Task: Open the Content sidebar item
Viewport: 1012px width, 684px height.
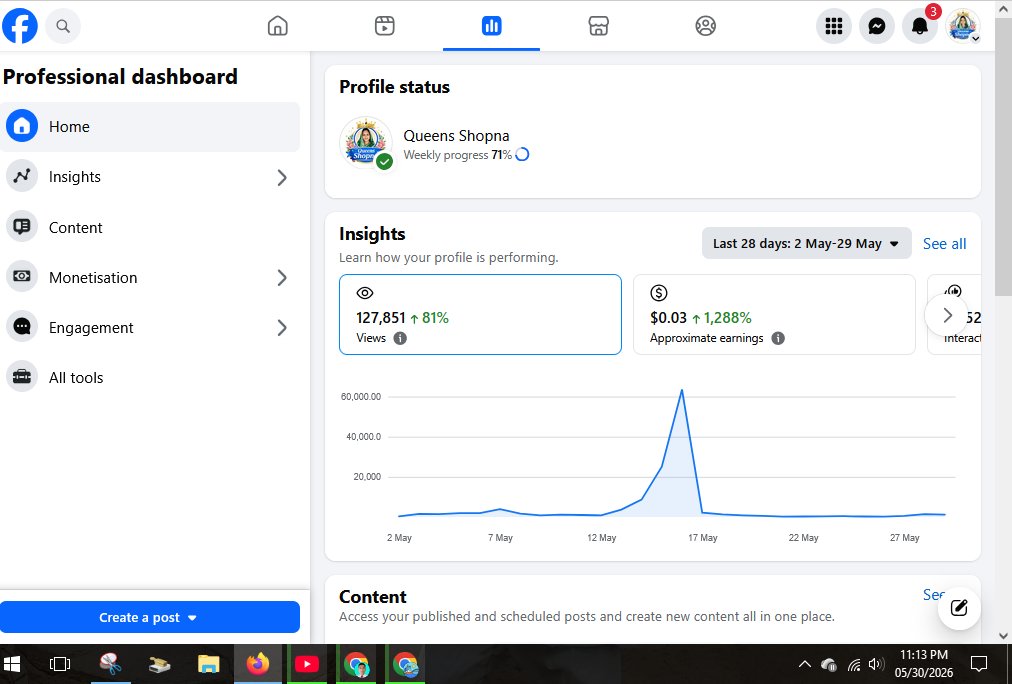Action: click(x=150, y=227)
